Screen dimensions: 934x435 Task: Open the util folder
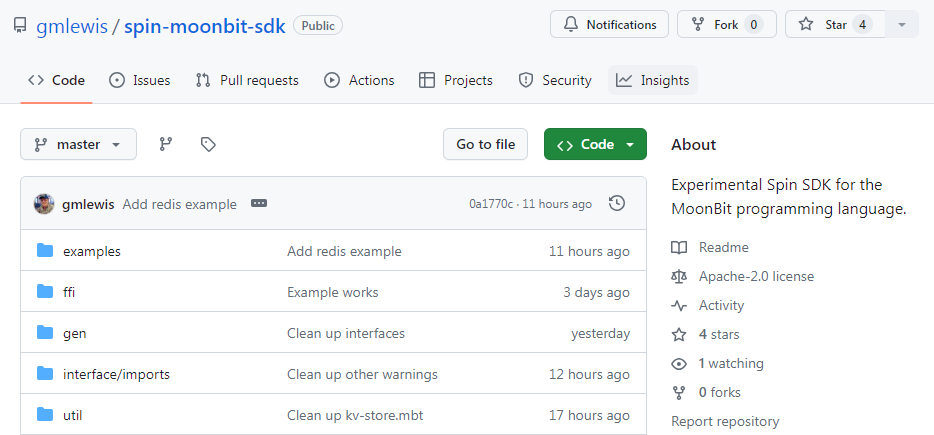pos(73,415)
